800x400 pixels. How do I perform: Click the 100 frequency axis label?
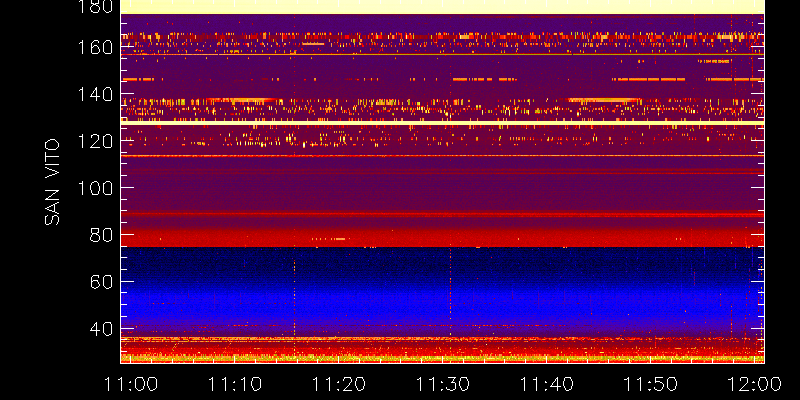click(x=94, y=188)
